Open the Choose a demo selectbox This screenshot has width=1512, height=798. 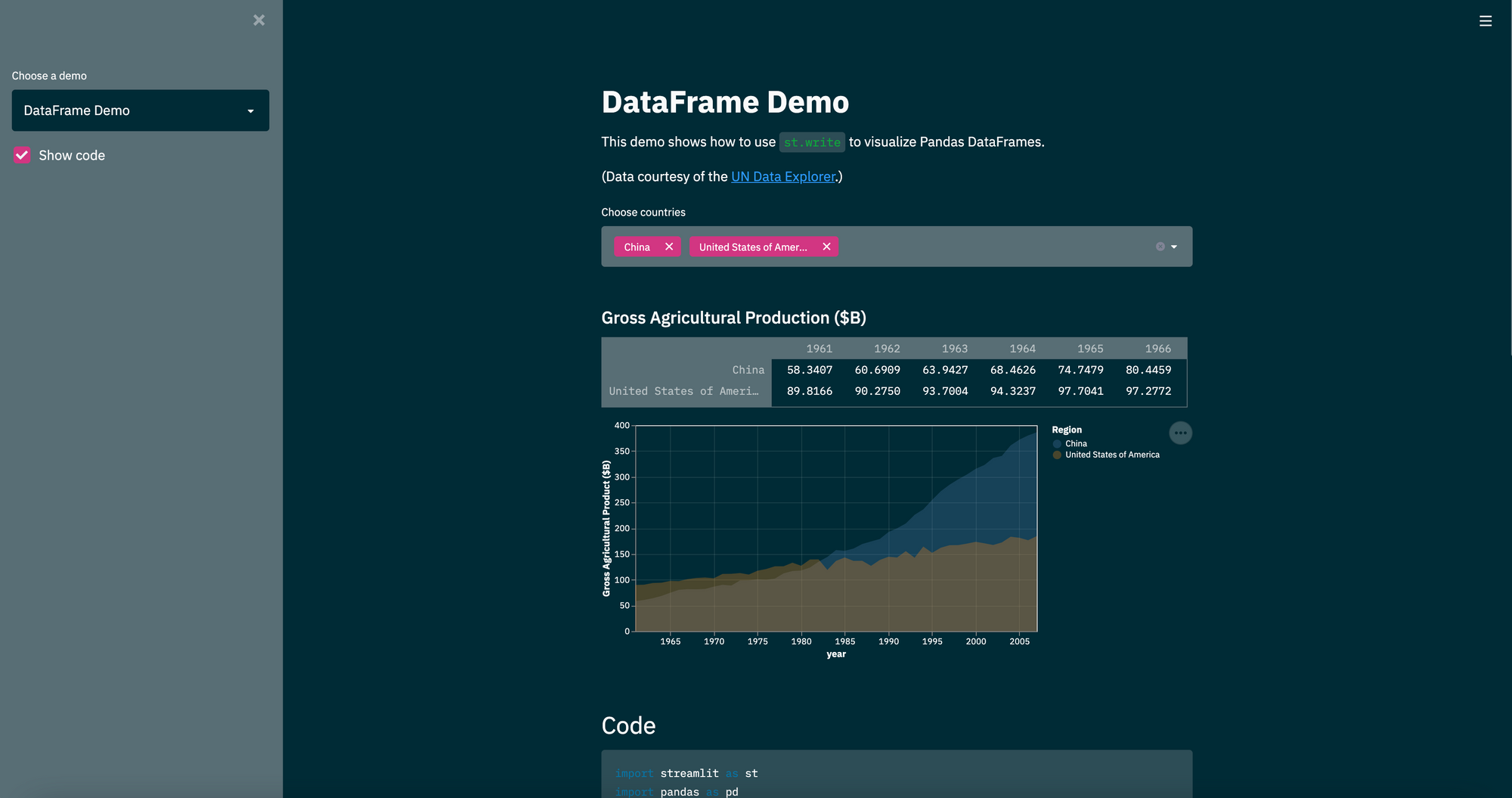click(x=140, y=110)
